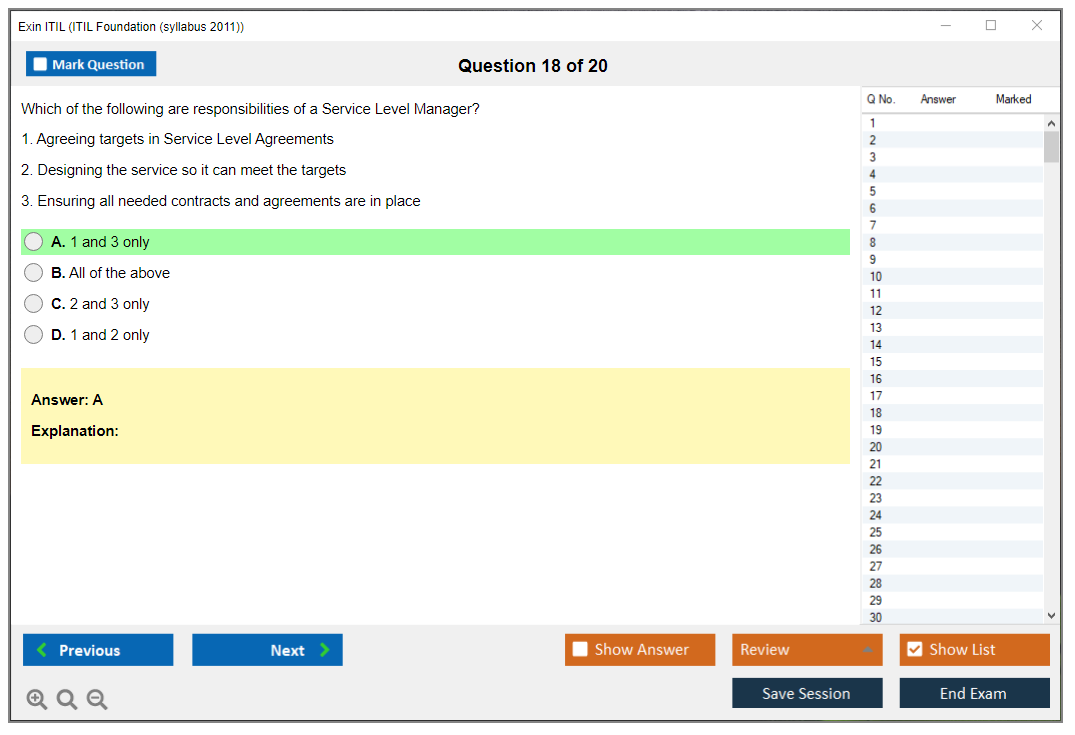Go to the Next question

coord(267,650)
